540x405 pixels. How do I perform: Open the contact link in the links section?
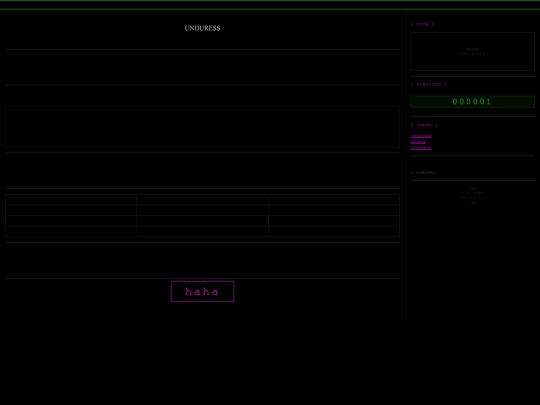[x=421, y=148]
